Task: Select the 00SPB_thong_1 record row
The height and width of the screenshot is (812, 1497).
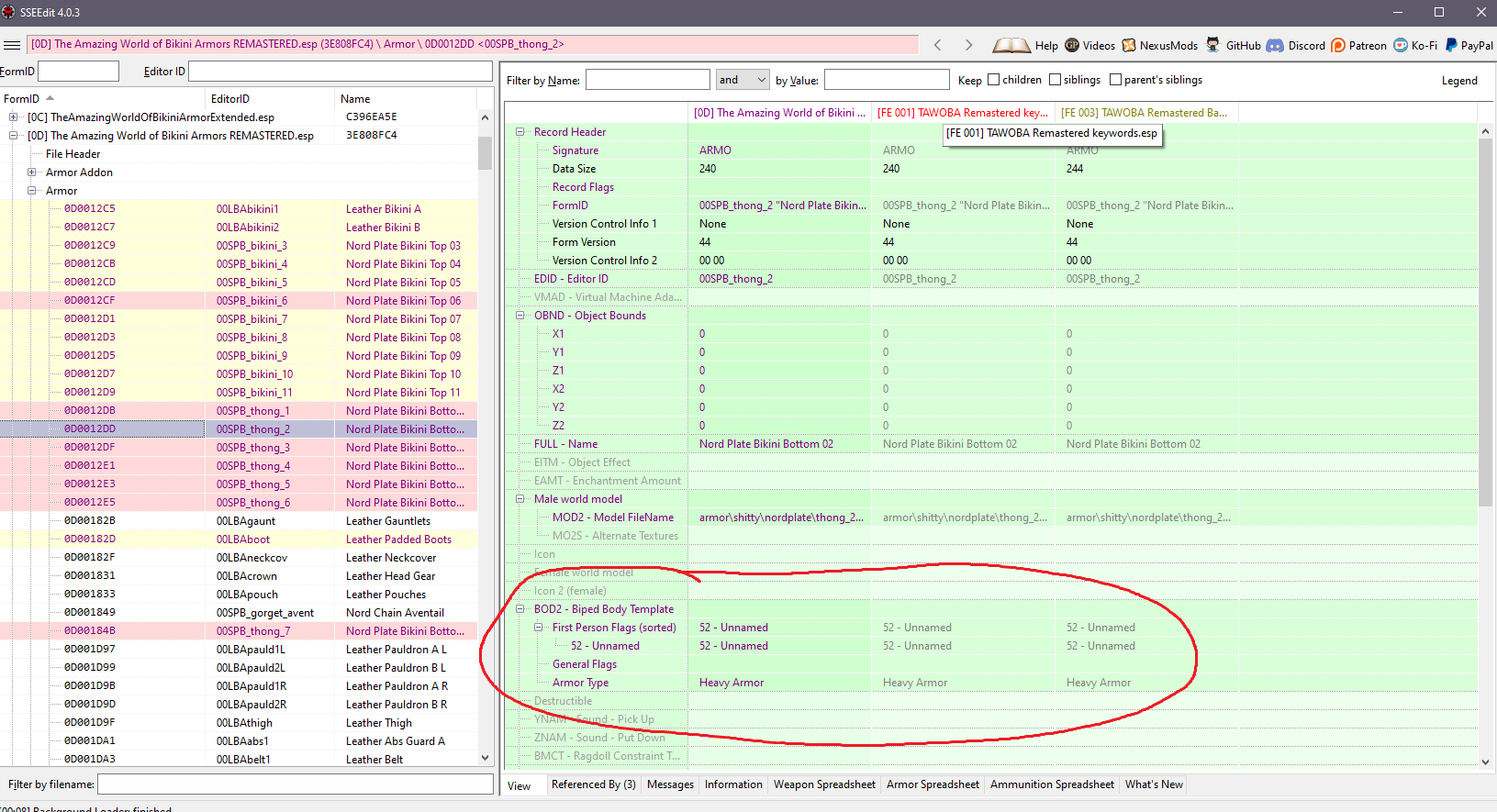Action: (x=239, y=411)
